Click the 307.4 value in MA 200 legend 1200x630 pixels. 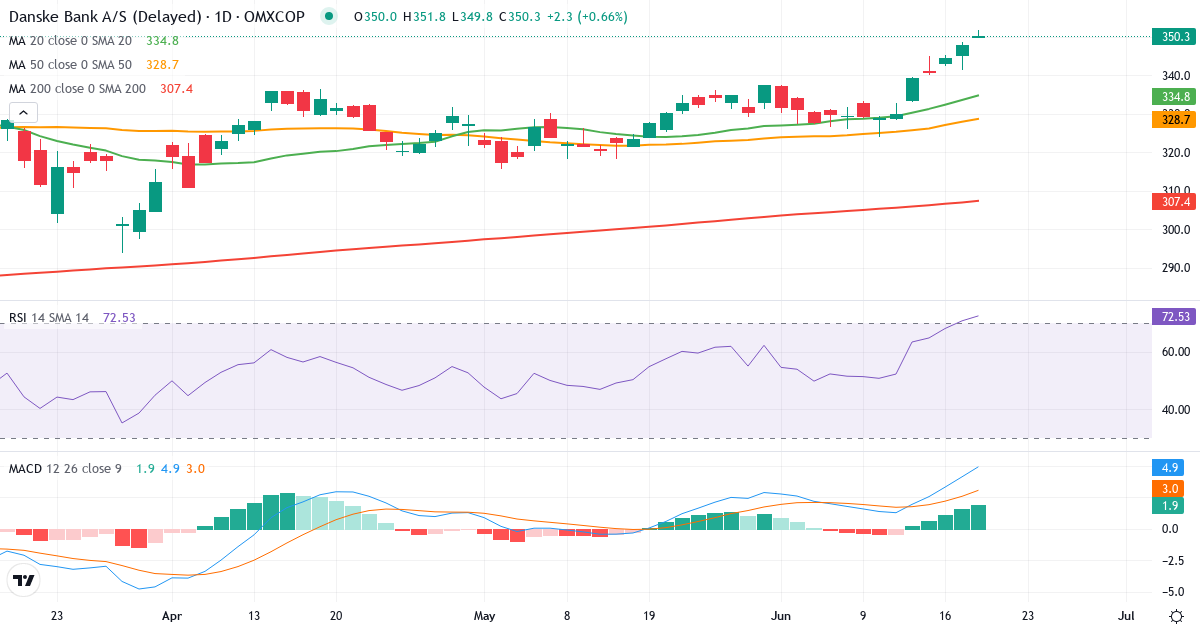tap(177, 88)
